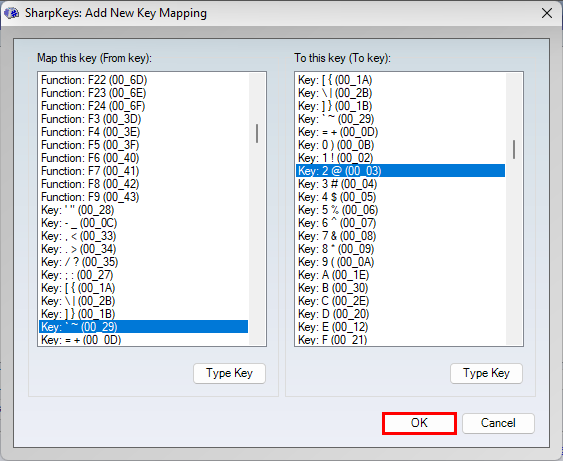Screen dimensions: 563x461
Task: Choose Key: 9 ( (00_0A) in To list
Action: tap(401, 262)
